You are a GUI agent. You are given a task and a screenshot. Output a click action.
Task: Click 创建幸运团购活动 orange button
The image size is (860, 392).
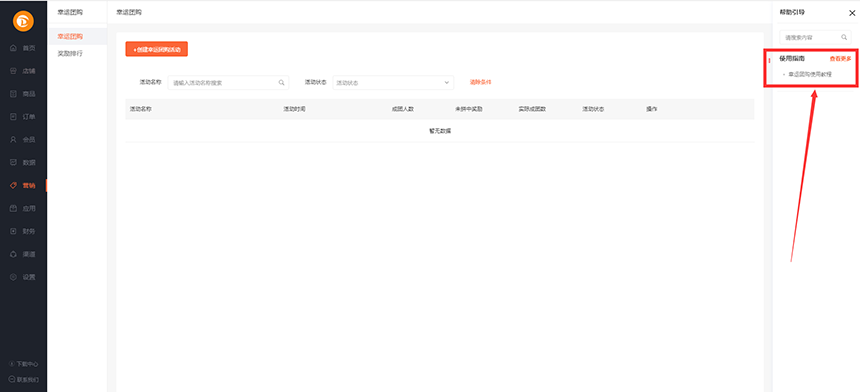tap(157, 49)
